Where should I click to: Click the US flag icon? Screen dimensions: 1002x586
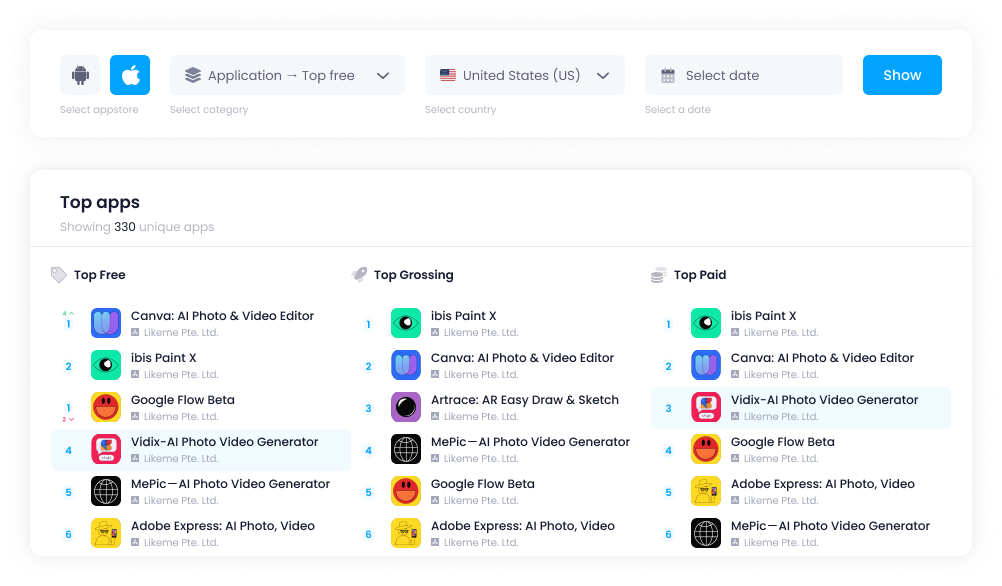[x=448, y=75]
